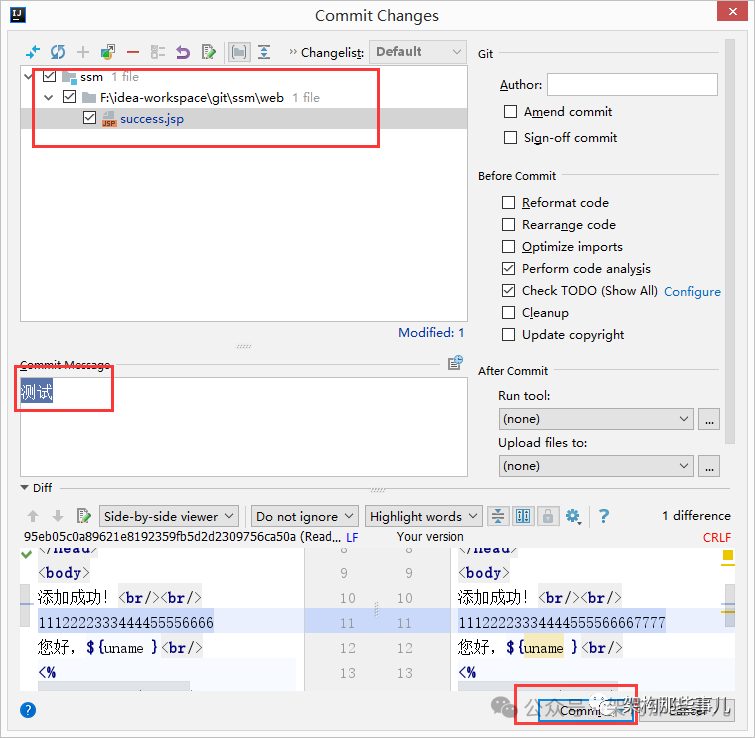Click the Expand All icon in changes toolbar
Screen dimensions: 755x738
coord(264,52)
